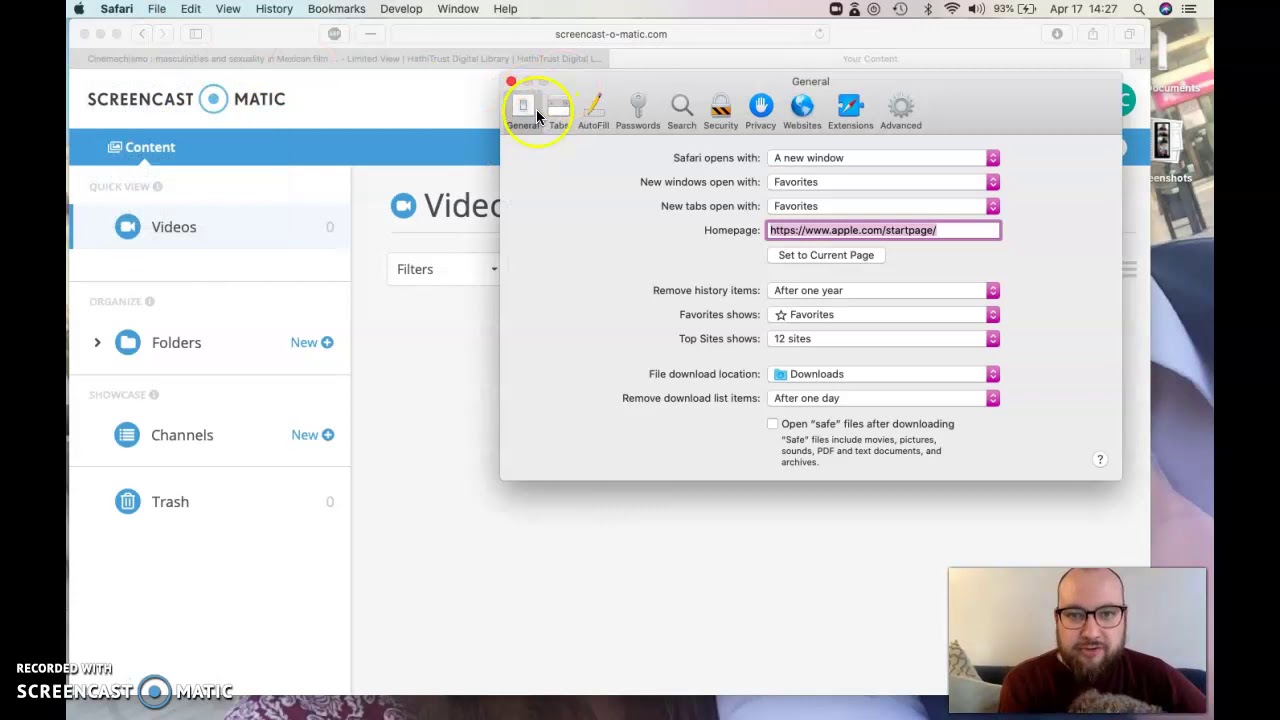Open macOS Spotlight search
Viewport: 1280px width, 720px height.
1139,9
